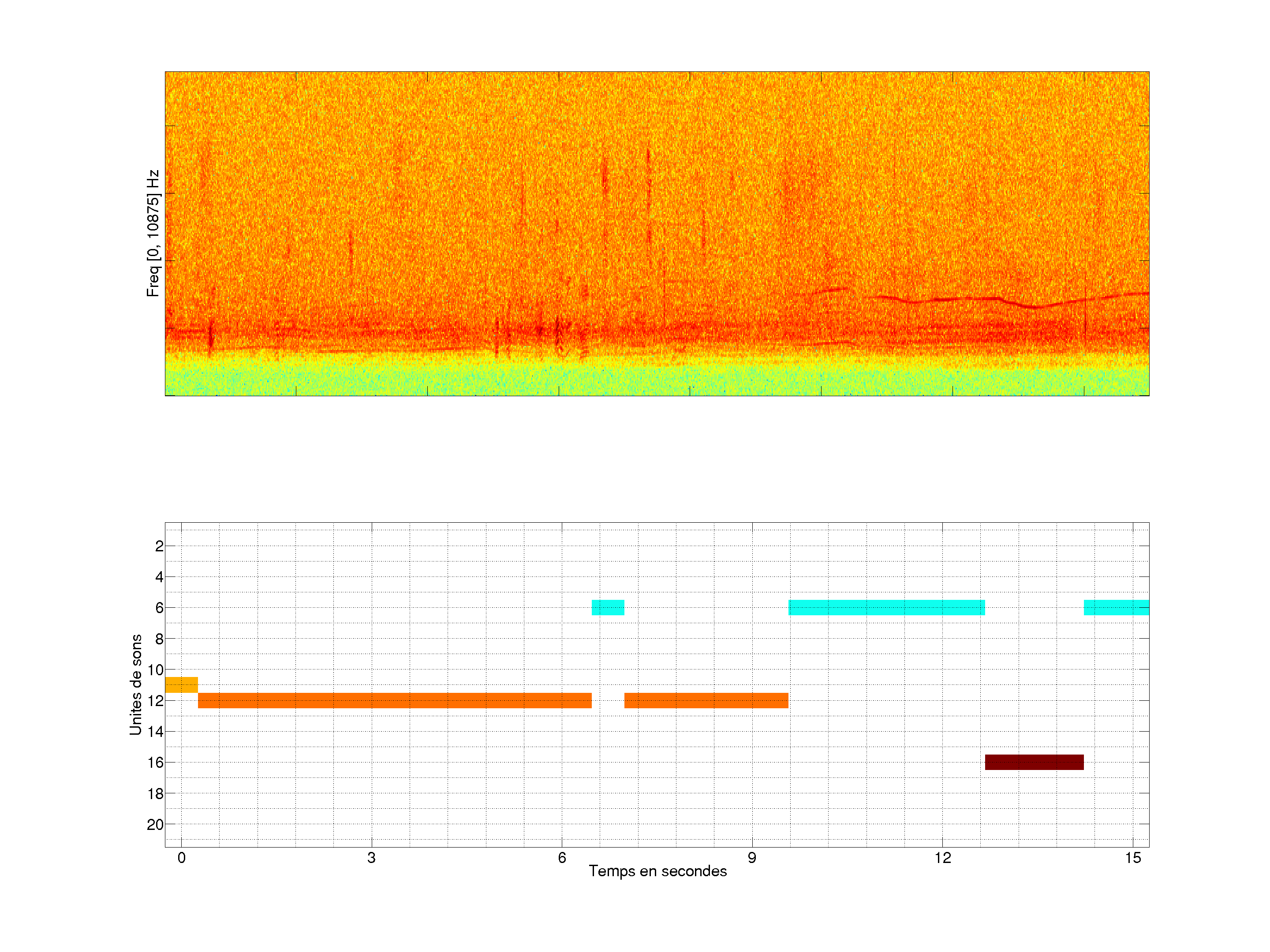The width and height of the screenshot is (1270, 952).
Task: Click the small yellow-orange bar at unit 11
Action: [x=181, y=684]
